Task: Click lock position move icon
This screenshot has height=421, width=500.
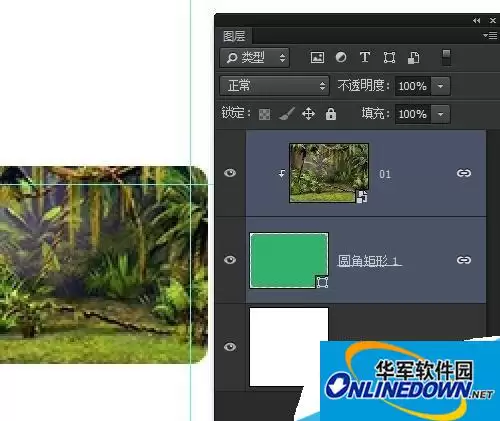Action: point(308,114)
